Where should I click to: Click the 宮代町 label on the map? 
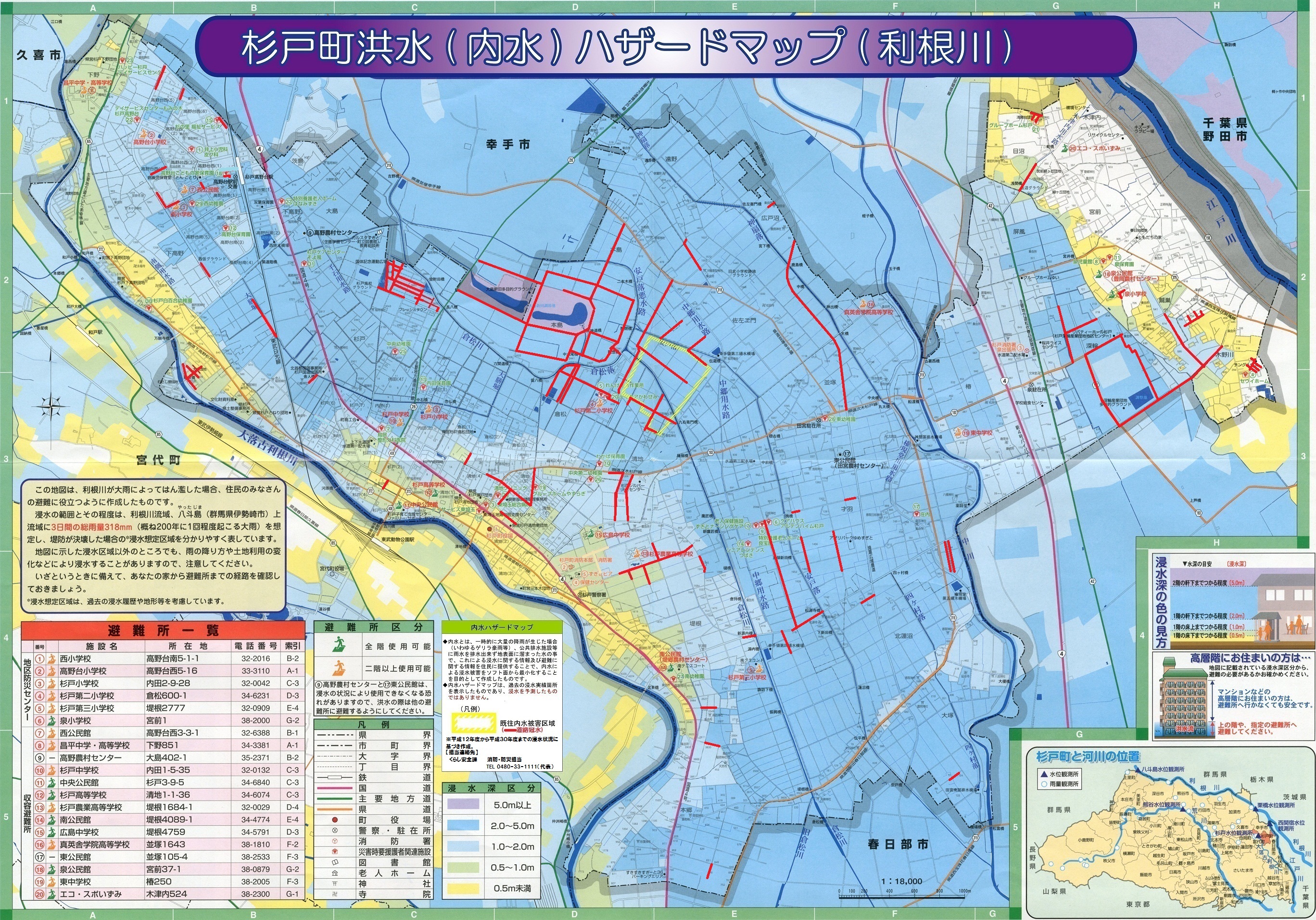point(159,460)
